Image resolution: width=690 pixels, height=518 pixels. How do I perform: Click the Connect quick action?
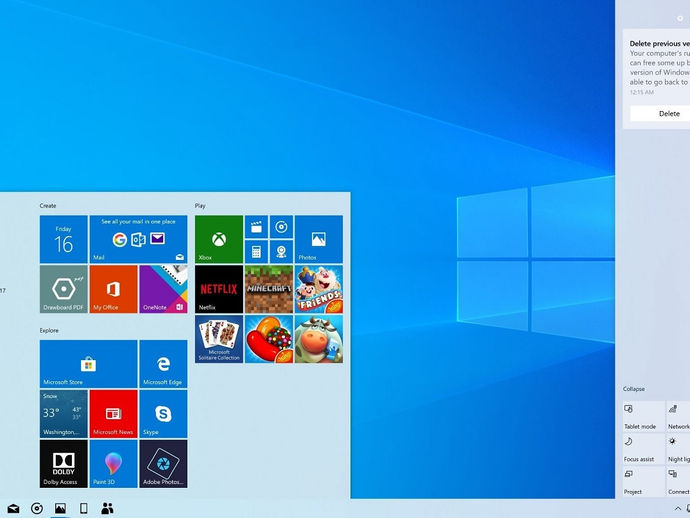(678, 481)
